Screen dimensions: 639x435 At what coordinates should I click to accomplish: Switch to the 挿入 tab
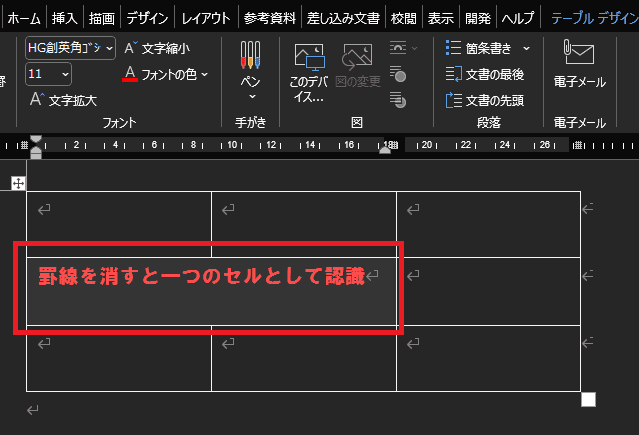[x=63, y=18]
